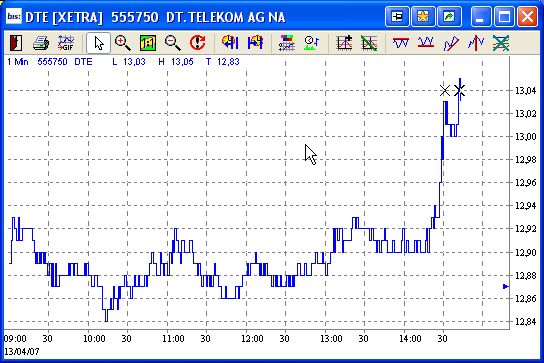Export chart as GIF image

(66, 43)
